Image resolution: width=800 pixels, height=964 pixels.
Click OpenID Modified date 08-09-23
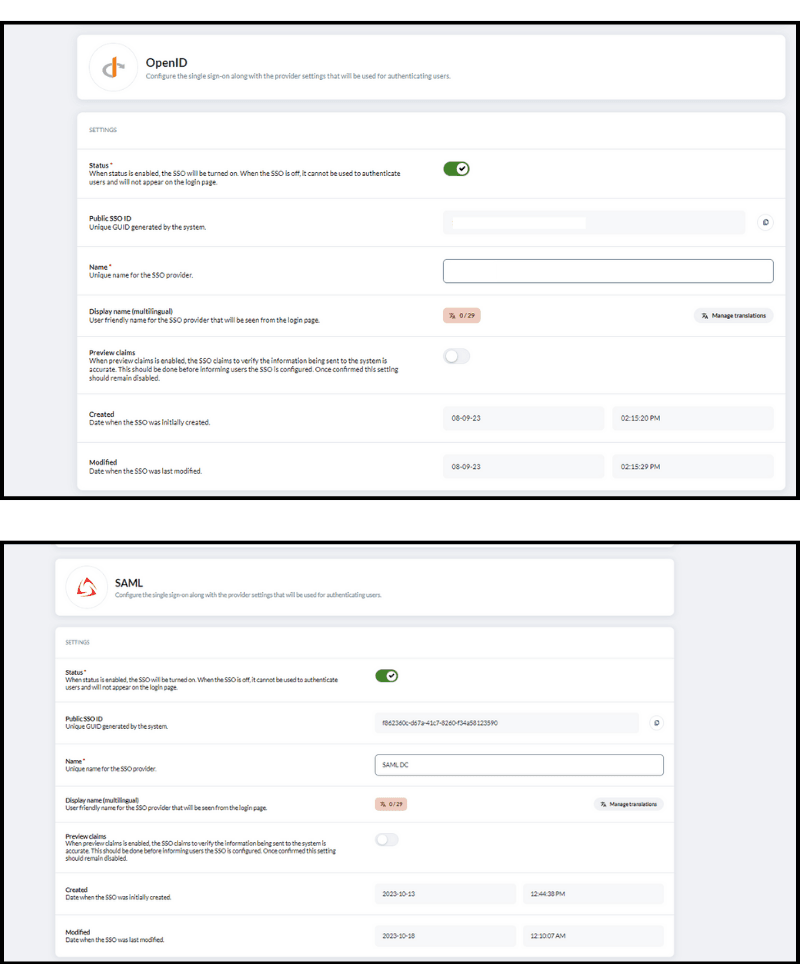coord(523,467)
